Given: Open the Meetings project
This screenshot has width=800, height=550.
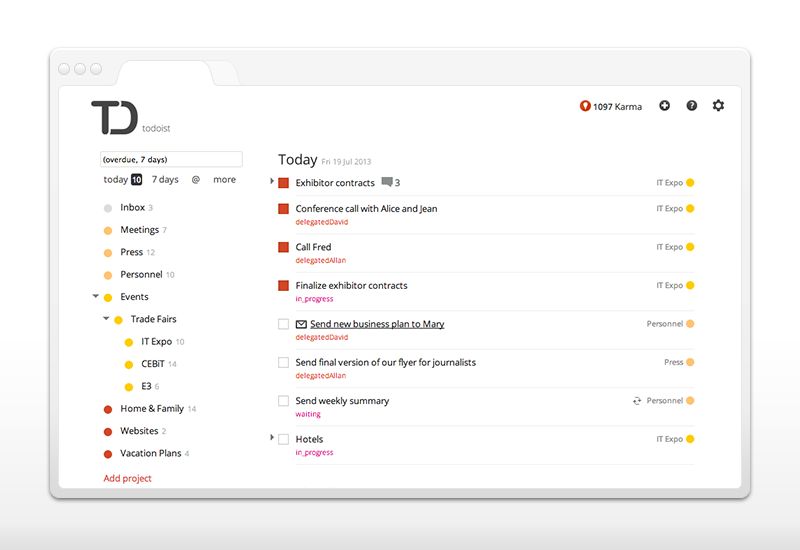Looking at the screenshot, I should click(x=139, y=230).
